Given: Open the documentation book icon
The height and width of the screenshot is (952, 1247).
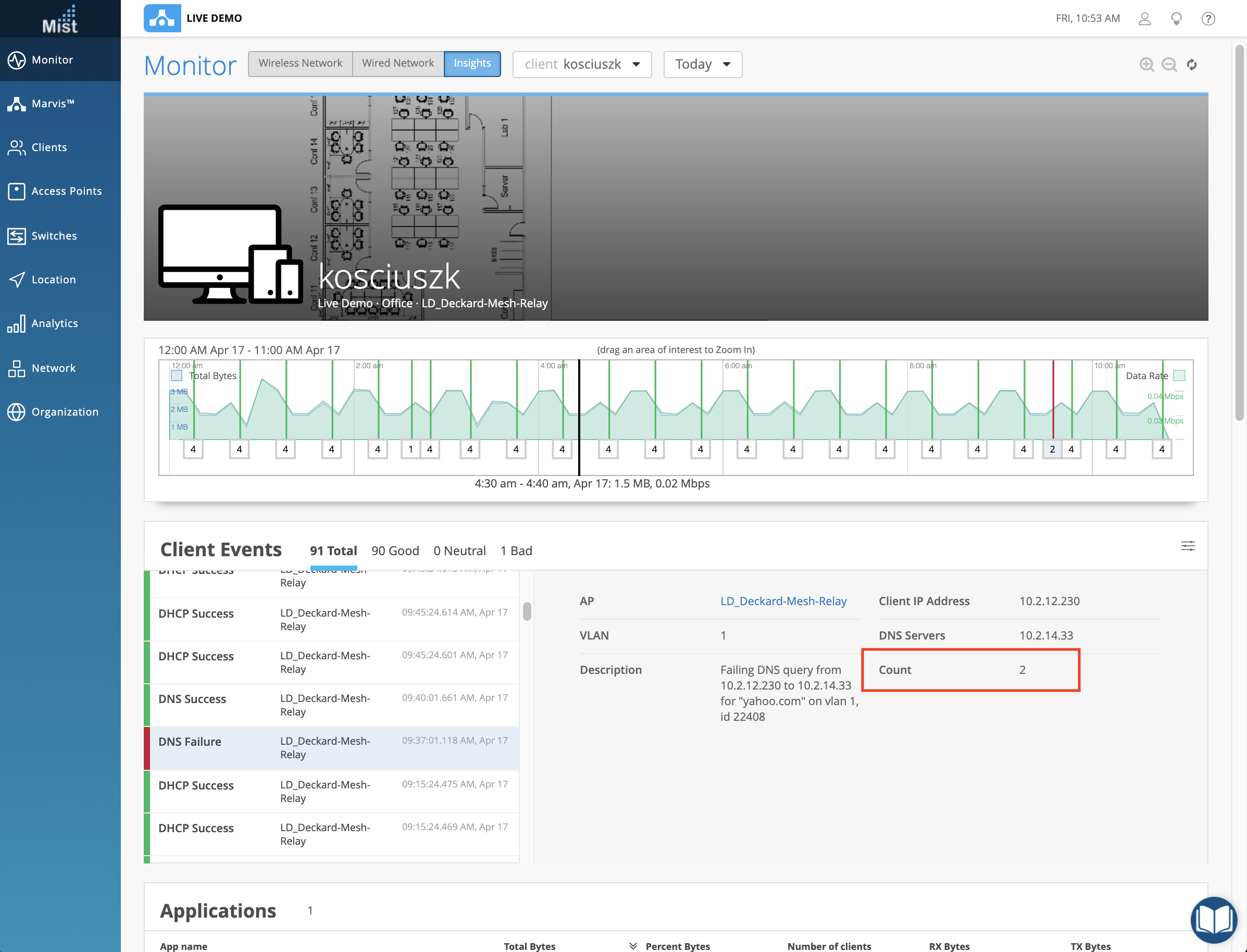Looking at the screenshot, I should pos(1214,919).
